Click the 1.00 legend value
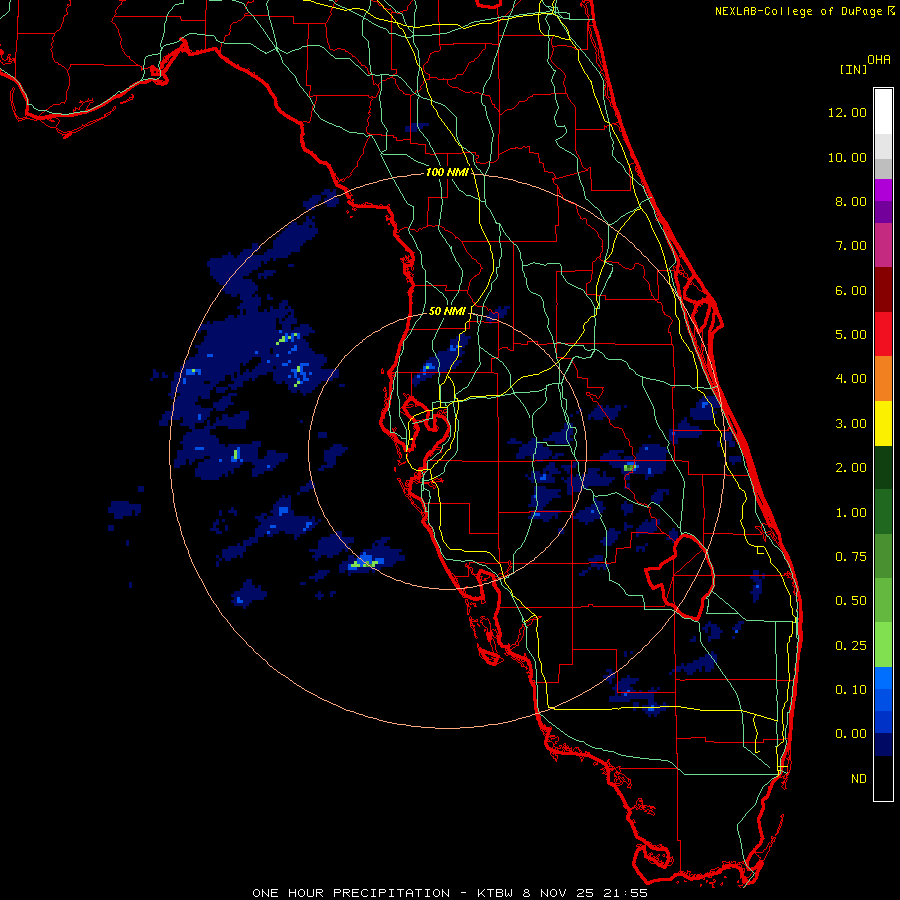Viewport: 900px width, 900px height. pos(851,513)
